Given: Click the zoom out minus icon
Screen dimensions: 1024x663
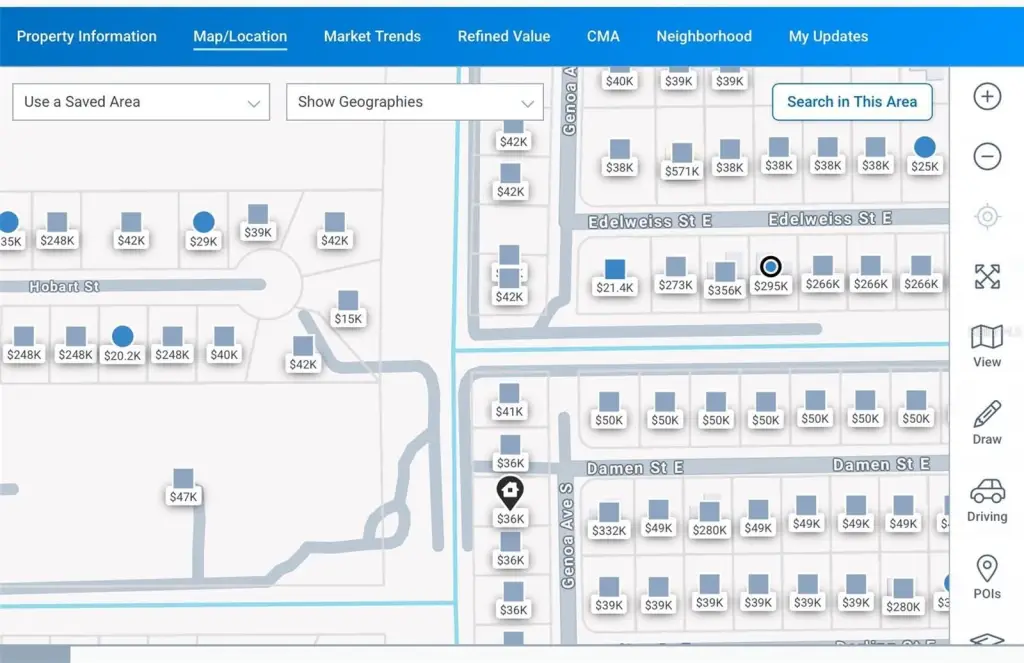Looking at the screenshot, I should click(x=987, y=157).
